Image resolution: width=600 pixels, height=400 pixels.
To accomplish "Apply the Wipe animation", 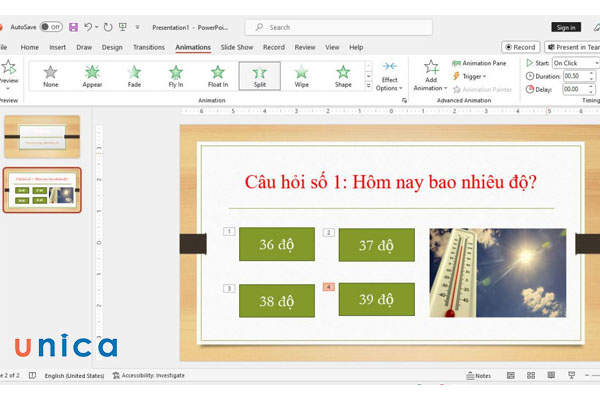I will (x=302, y=76).
